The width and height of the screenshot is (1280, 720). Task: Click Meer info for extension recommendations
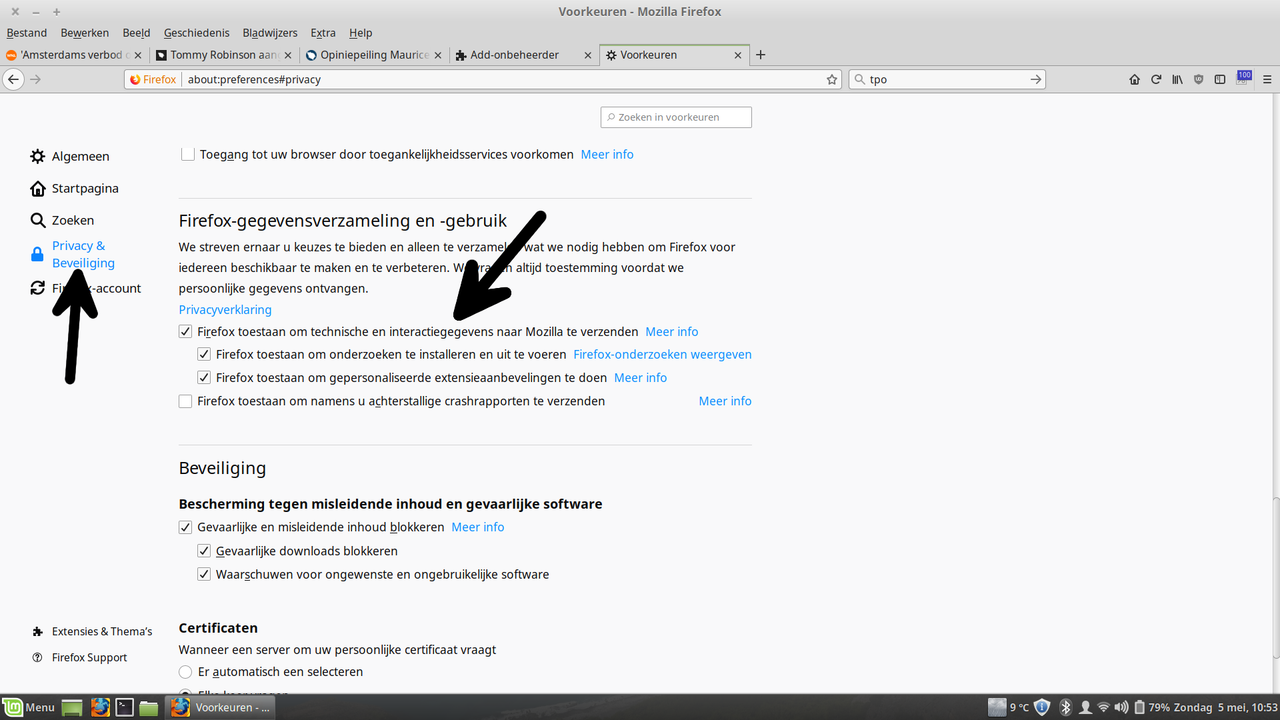coord(640,377)
